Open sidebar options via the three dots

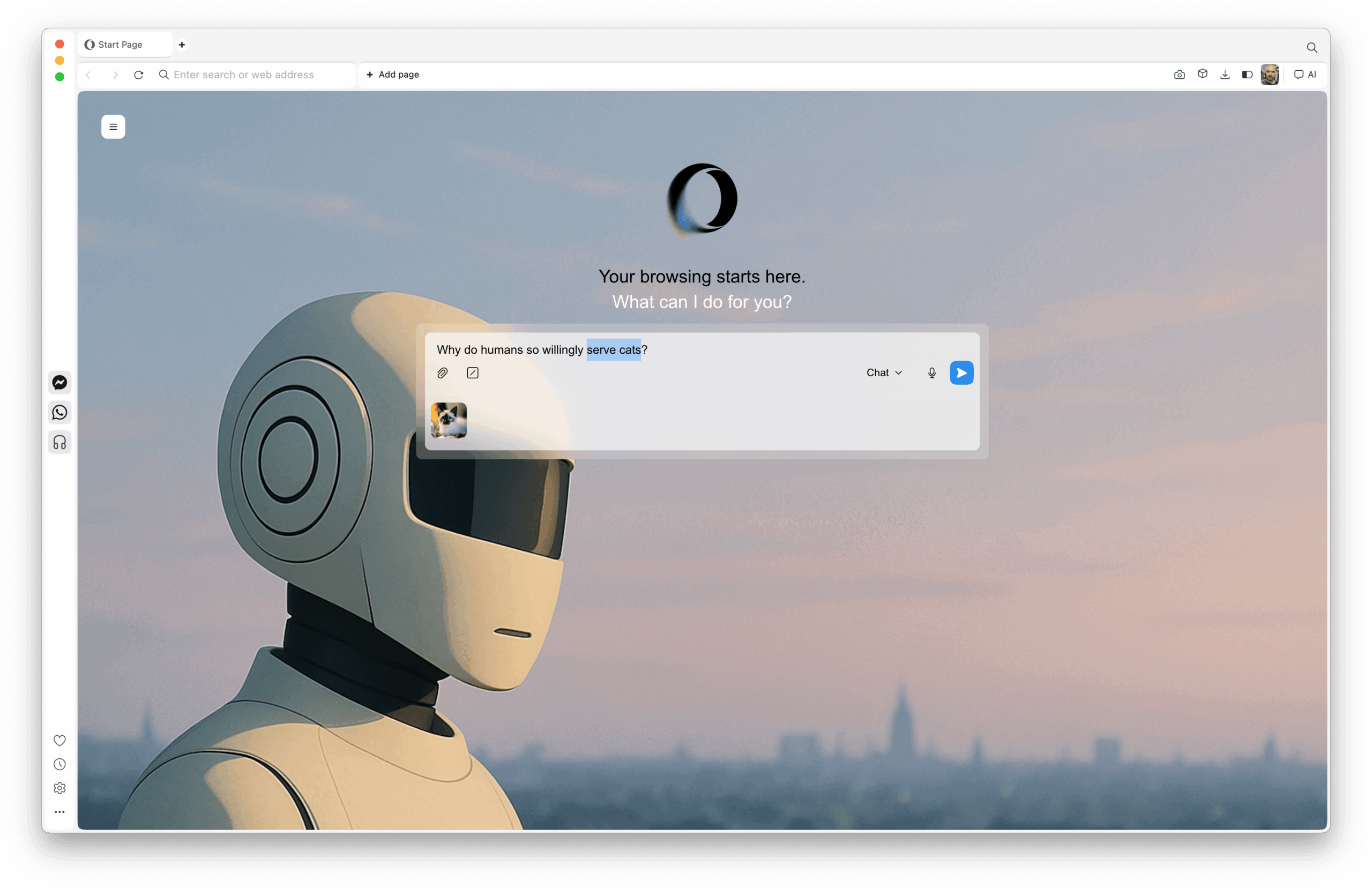pyautogui.click(x=59, y=812)
